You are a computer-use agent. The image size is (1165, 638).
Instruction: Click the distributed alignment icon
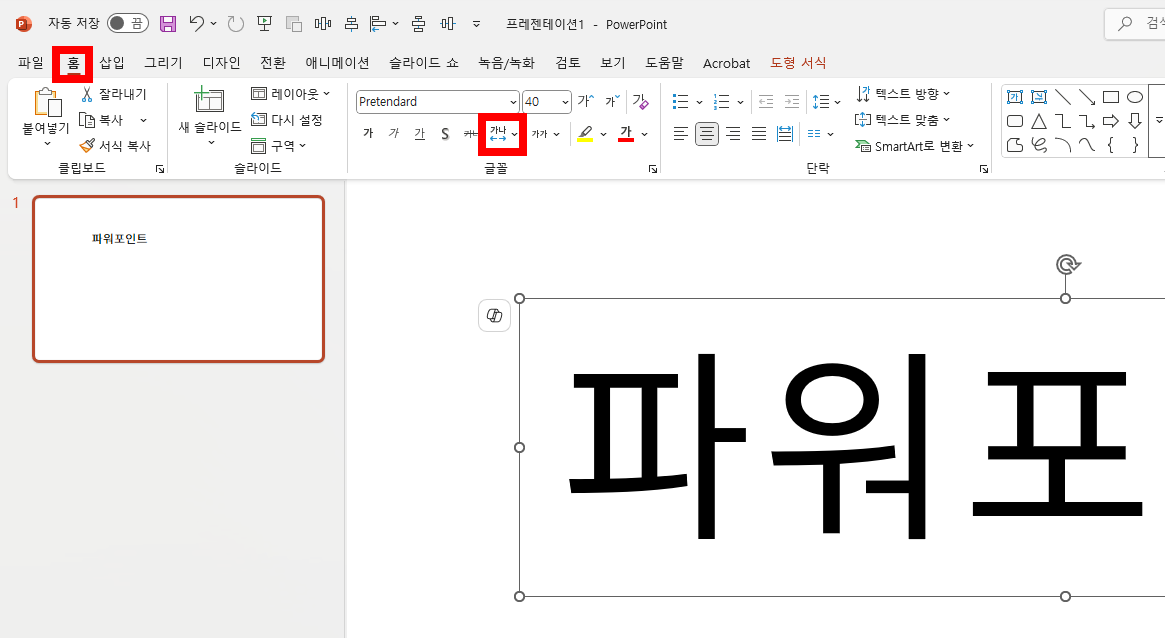coord(785,134)
